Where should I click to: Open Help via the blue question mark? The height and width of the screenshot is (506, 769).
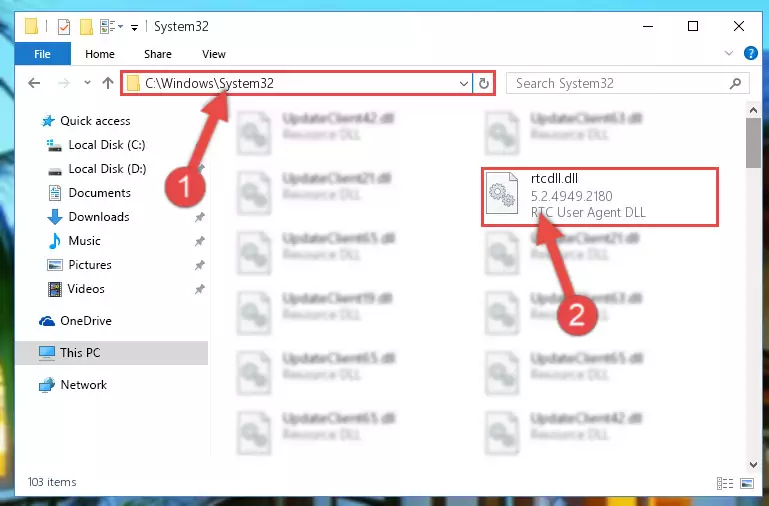[x=751, y=53]
